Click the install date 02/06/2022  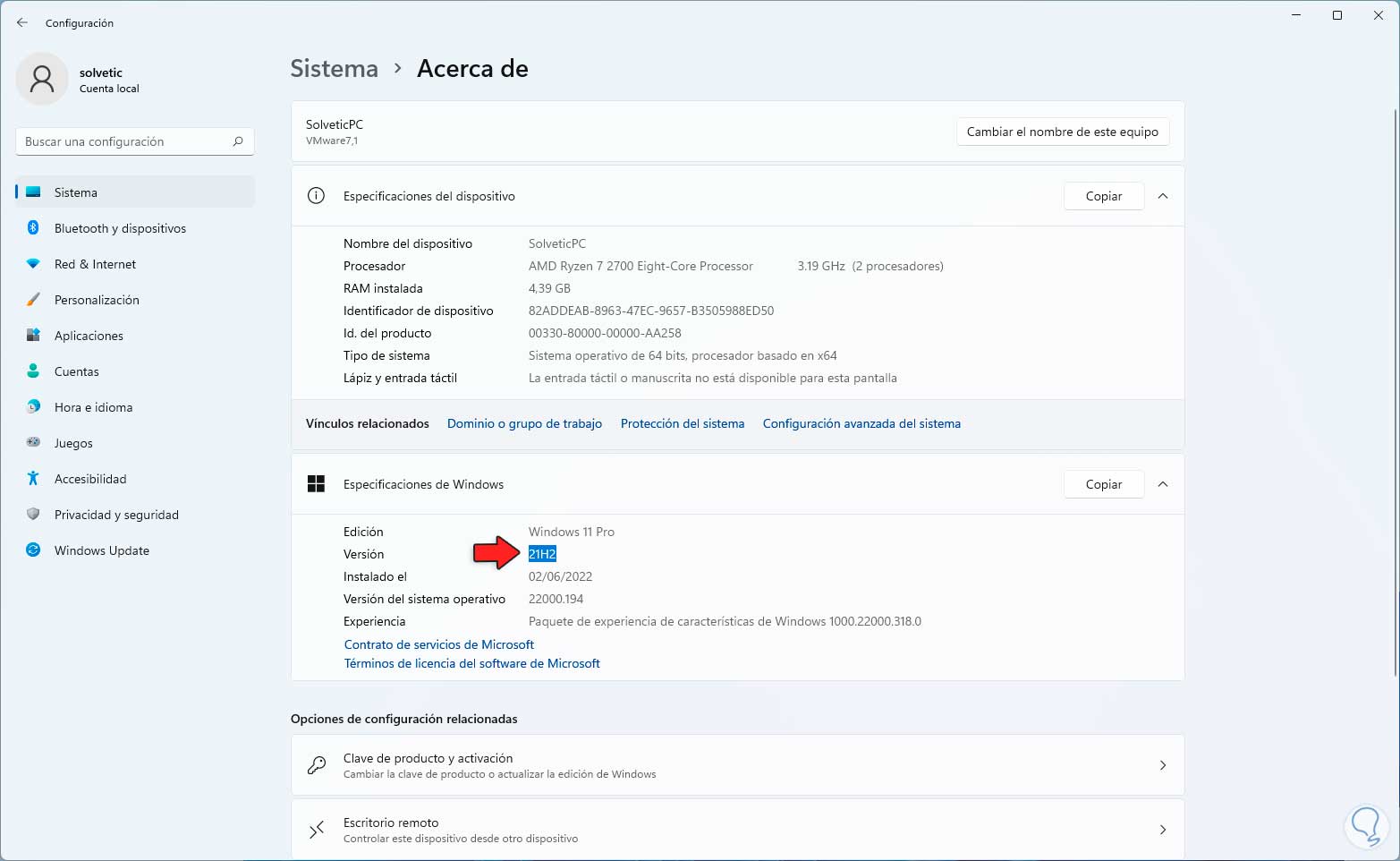[x=560, y=576]
